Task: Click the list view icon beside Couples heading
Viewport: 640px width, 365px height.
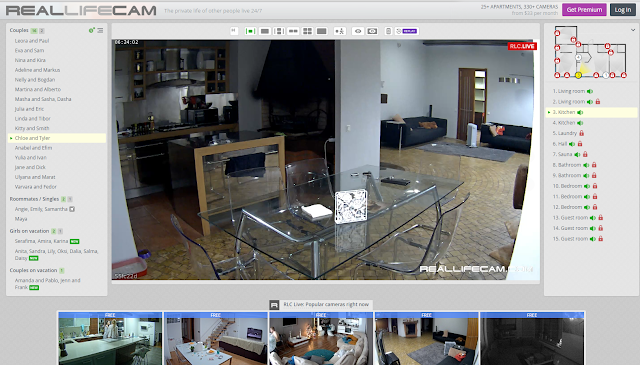Action: click(x=100, y=31)
